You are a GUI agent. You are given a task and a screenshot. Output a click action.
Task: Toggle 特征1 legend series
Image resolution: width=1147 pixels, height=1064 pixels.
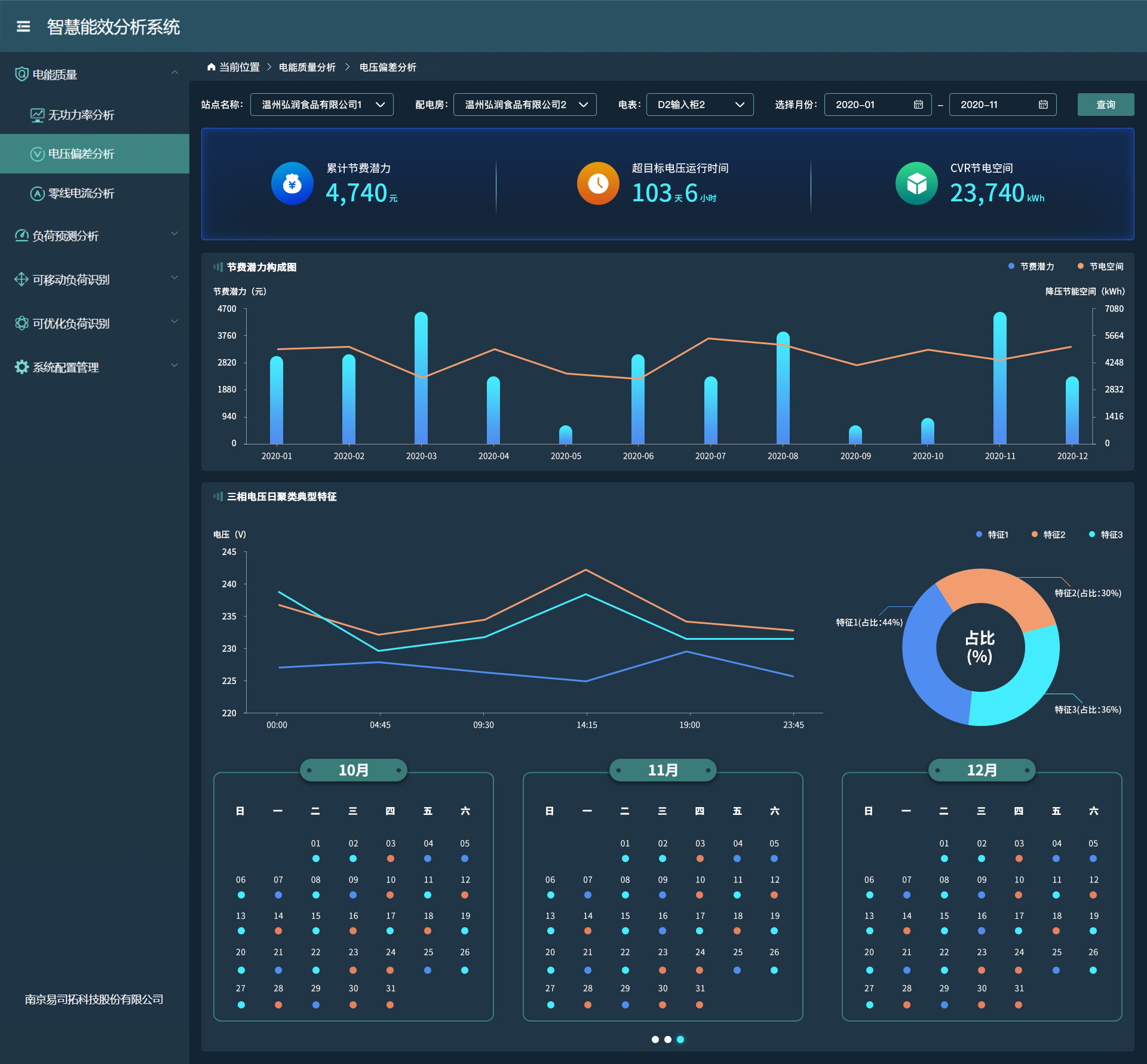tap(992, 535)
